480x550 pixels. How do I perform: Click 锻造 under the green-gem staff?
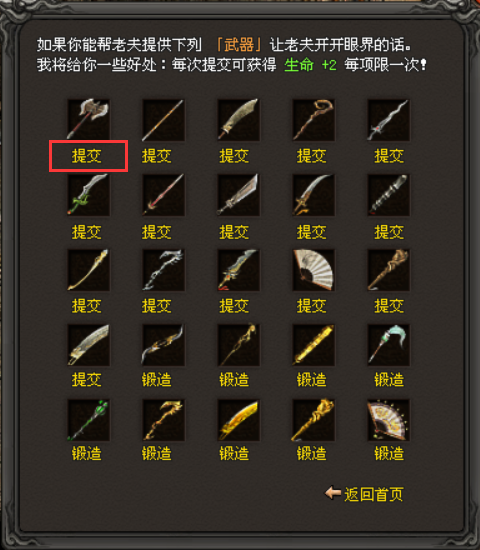click(87, 454)
